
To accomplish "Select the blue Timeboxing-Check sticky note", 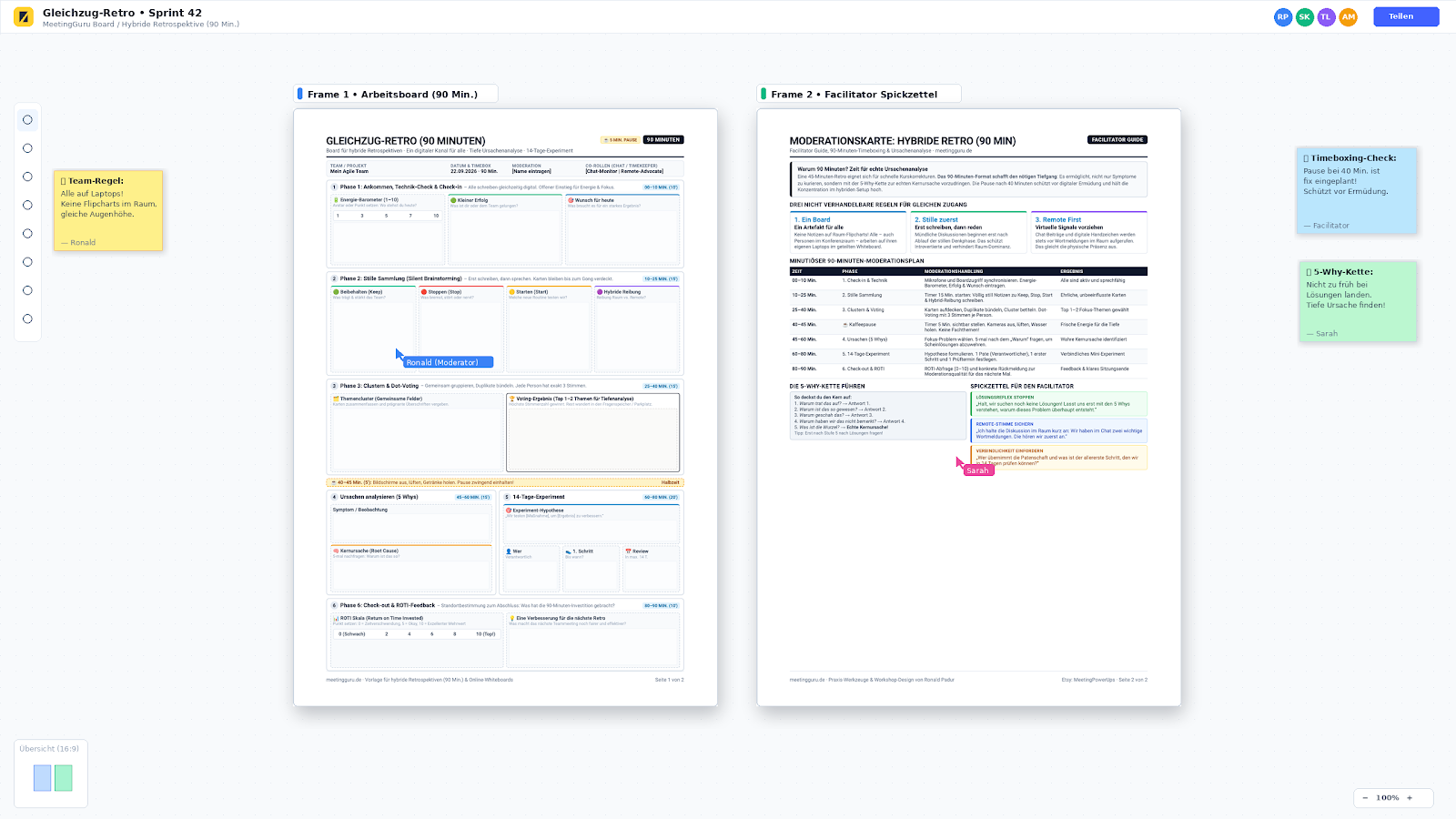I will (1357, 190).
